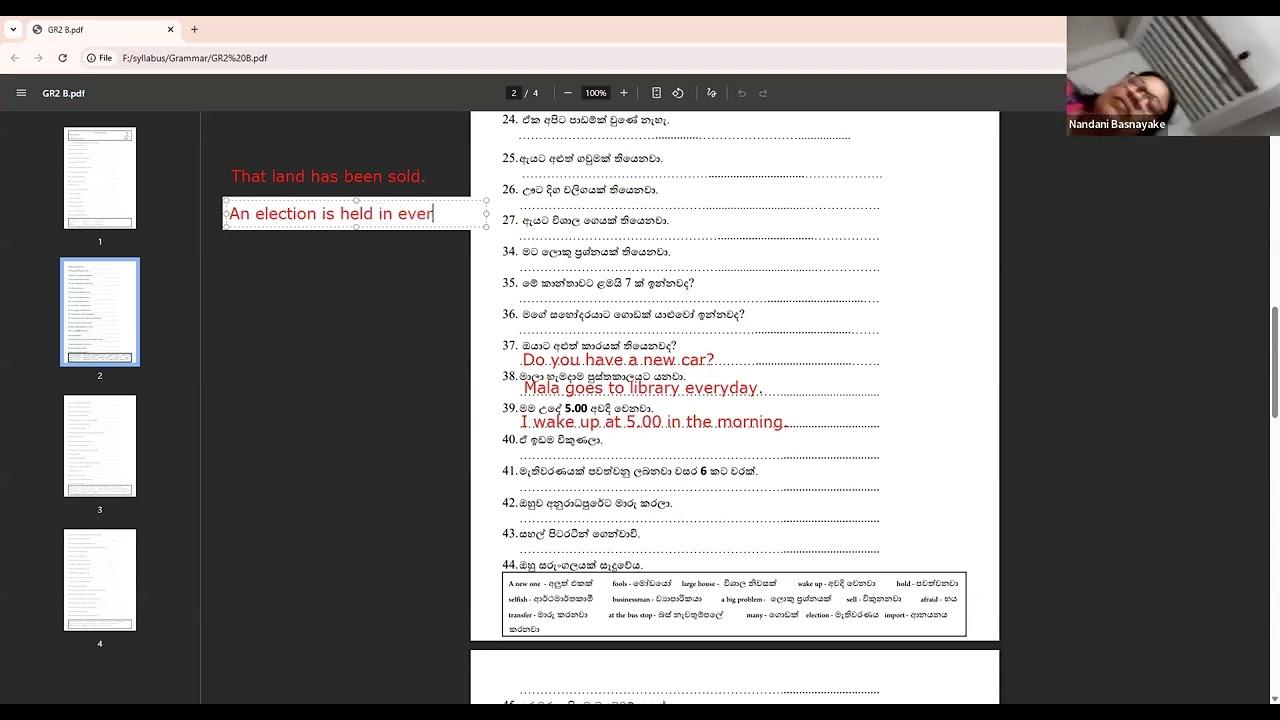
Task: Click 'Mala goes to library everyday.' annotation
Action: tap(643, 389)
